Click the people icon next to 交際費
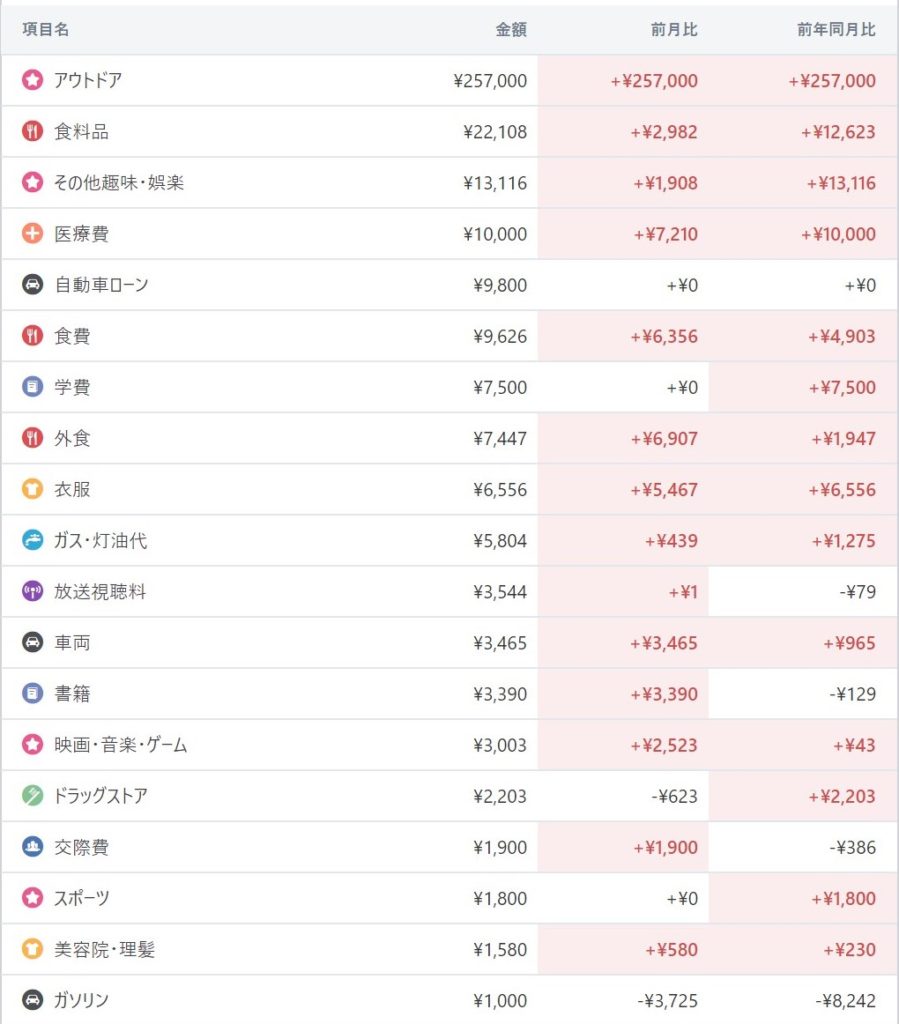This screenshot has height=1024, width=899. (33, 847)
